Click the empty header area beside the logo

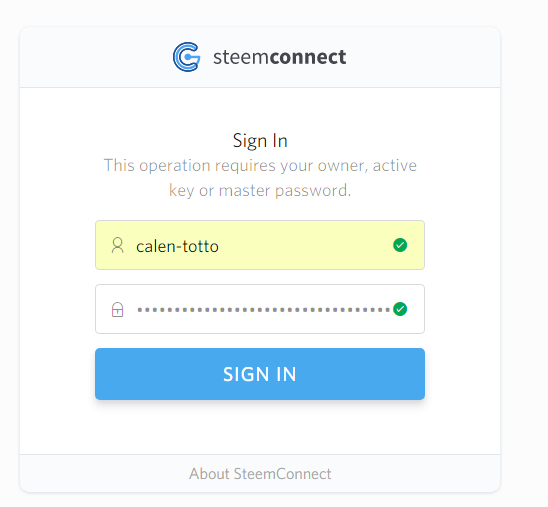[419, 57]
